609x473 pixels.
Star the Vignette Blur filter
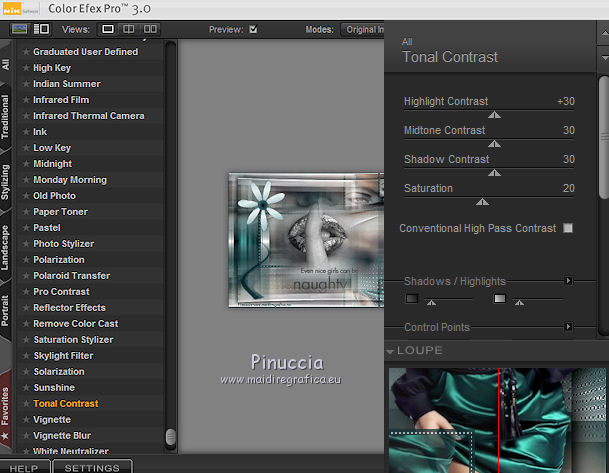click(x=26, y=436)
